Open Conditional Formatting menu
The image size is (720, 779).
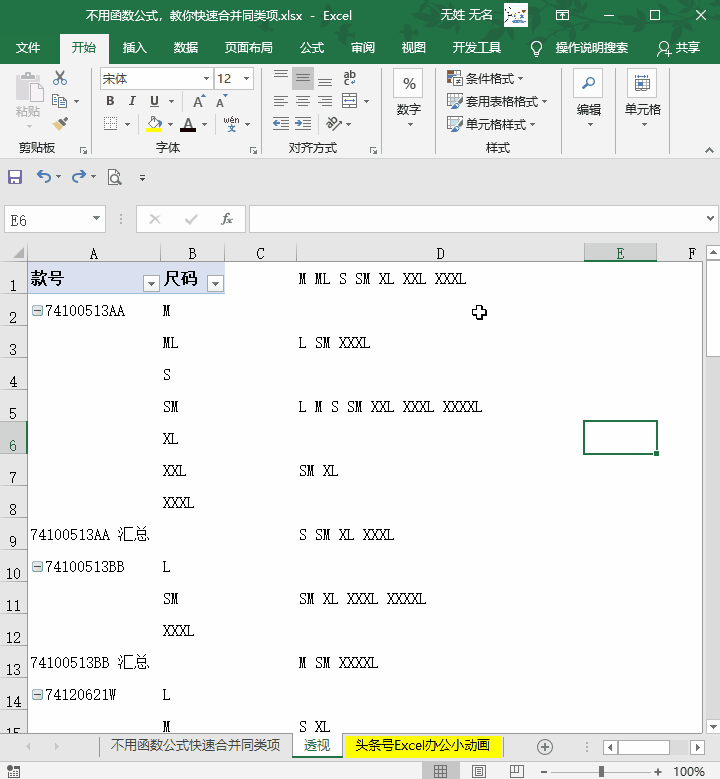tap(485, 78)
